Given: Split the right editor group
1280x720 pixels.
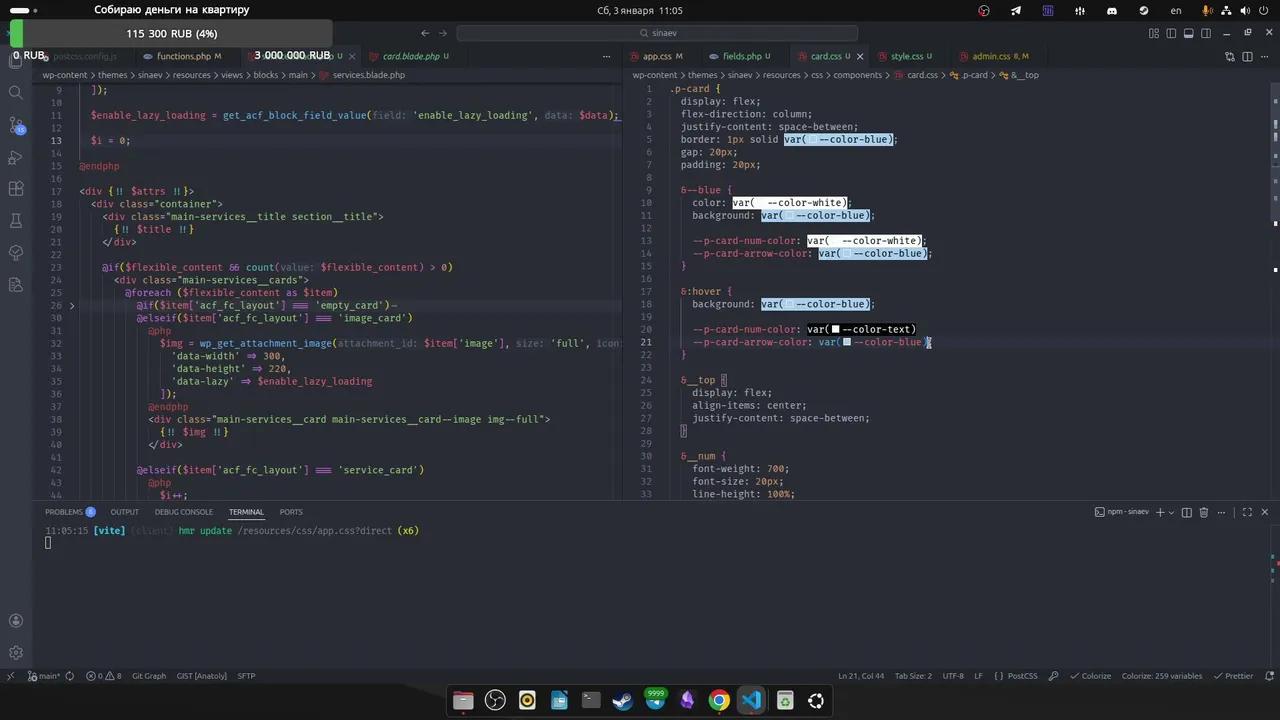Looking at the screenshot, I should [1247, 56].
